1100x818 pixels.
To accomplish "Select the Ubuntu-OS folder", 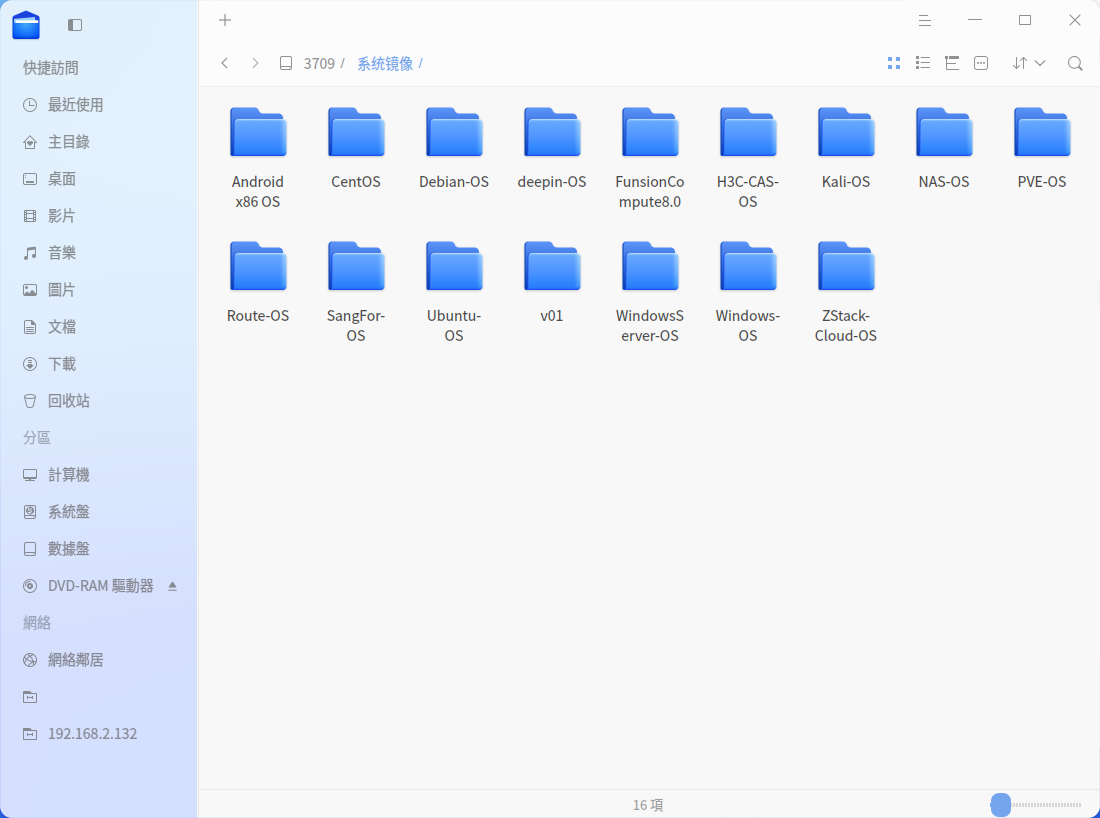I will [x=454, y=292].
